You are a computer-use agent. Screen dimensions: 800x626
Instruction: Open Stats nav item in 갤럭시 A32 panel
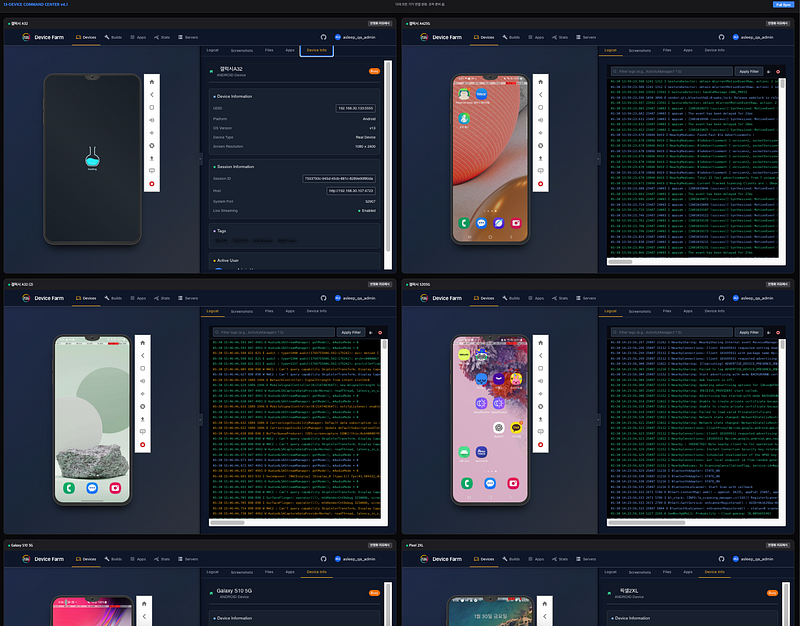[x=162, y=37]
